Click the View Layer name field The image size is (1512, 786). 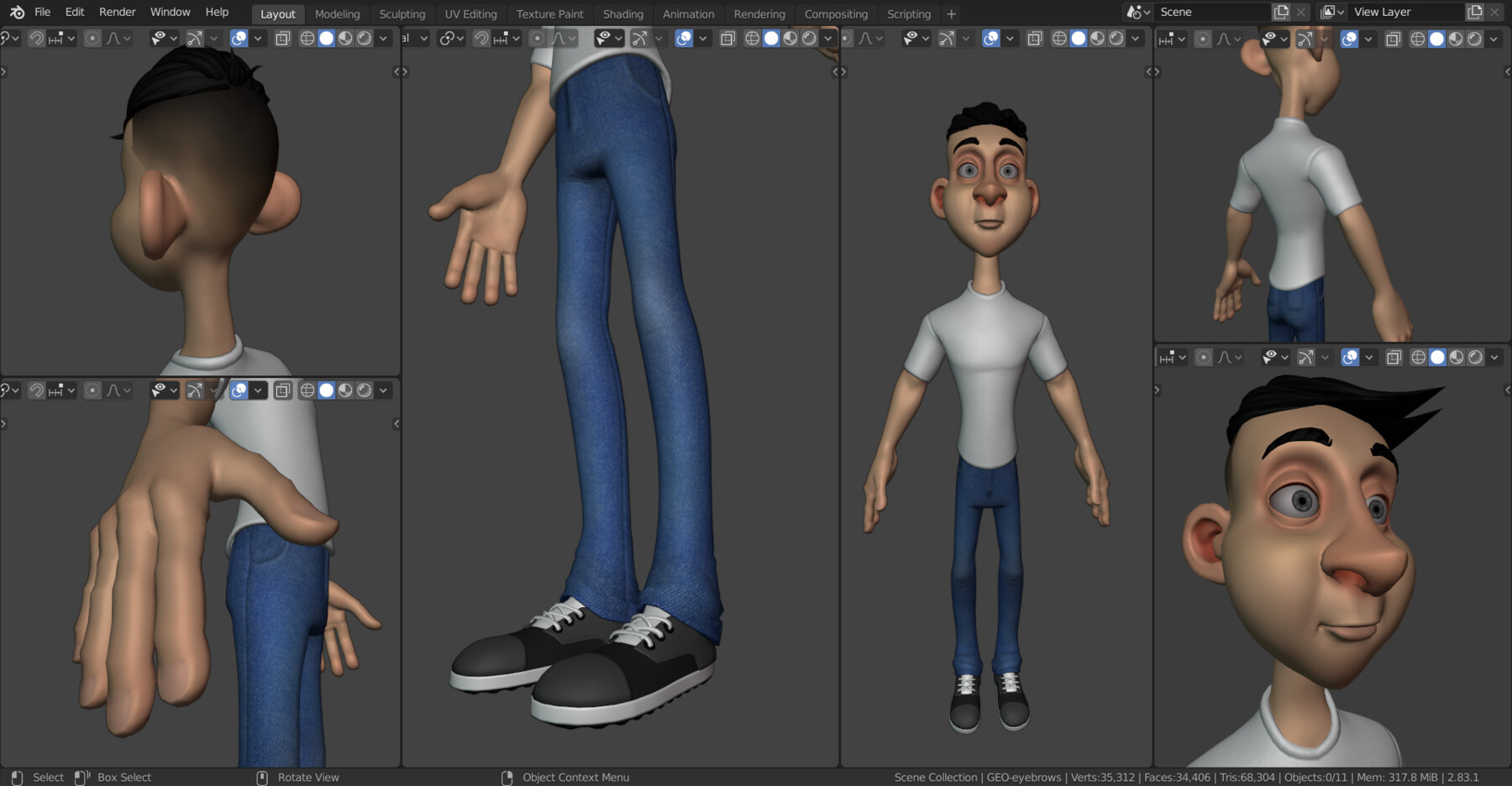coord(1406,13)
